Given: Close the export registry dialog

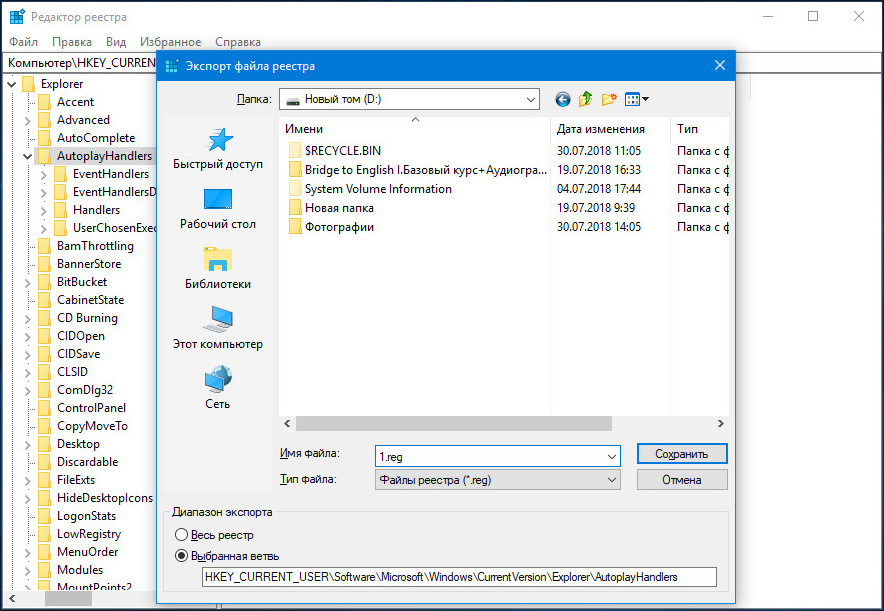Looking at the screenshot, I should coord(720,65).
